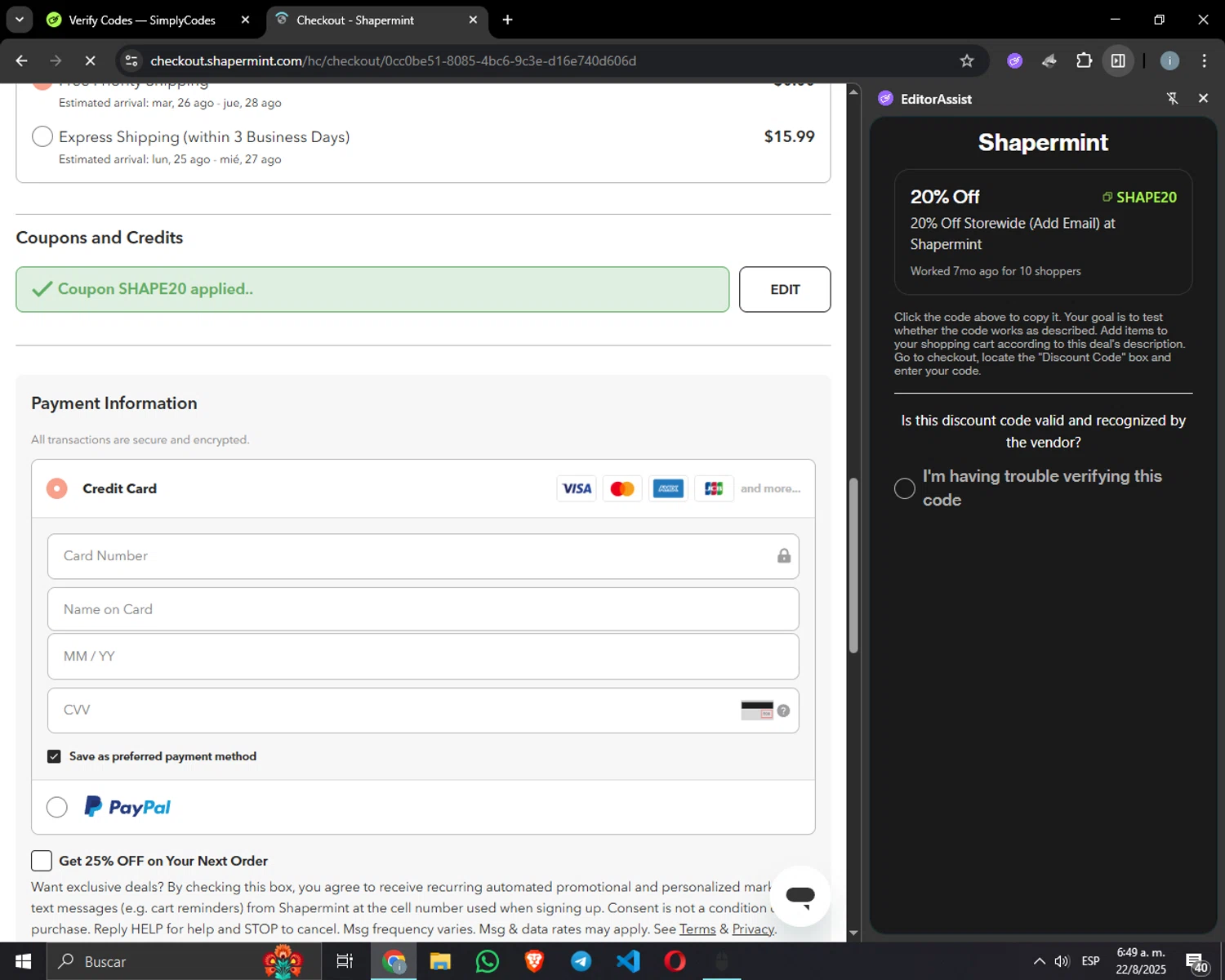1225x980 pixels.
Task: Open the Chrome profile avatar
Action: (1169, 60)
